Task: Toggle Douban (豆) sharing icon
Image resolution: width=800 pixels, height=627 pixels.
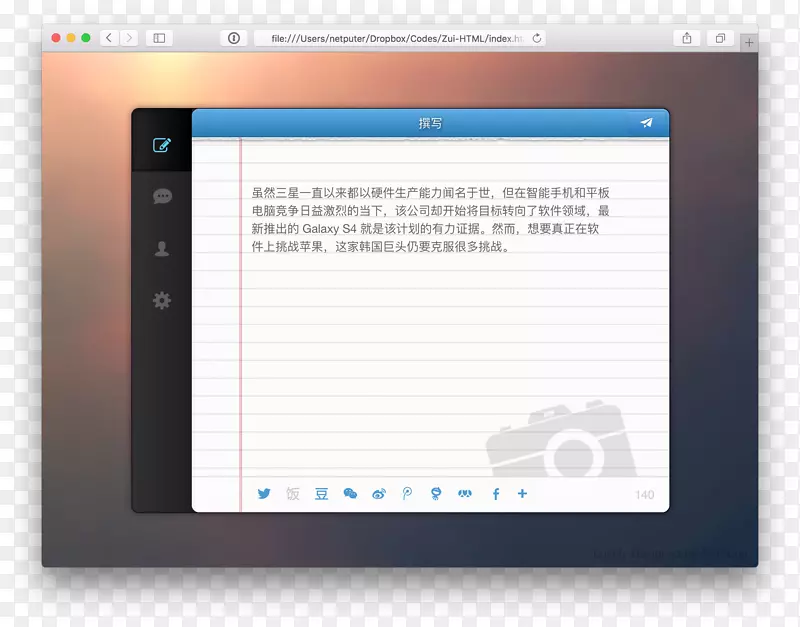Action: tap(321, 493)
